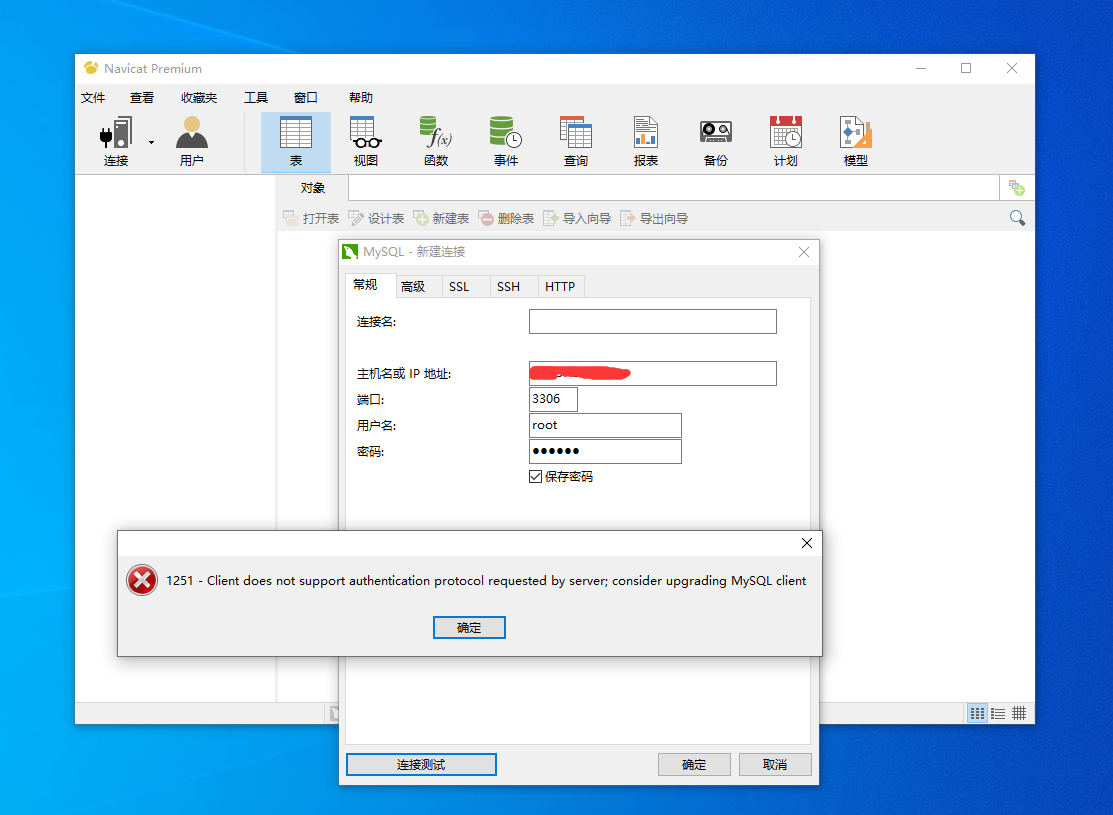Click the 连接测试 button

point(421,765)
